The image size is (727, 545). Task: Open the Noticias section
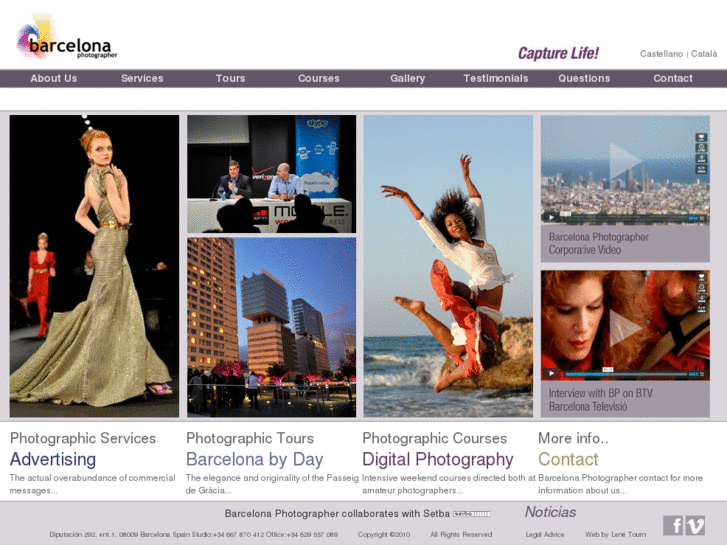click(x=550, y=512)
